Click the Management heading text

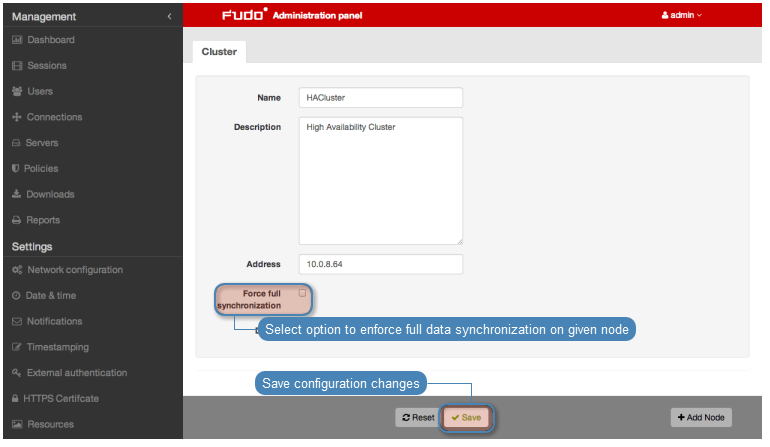tap(44, 17)
